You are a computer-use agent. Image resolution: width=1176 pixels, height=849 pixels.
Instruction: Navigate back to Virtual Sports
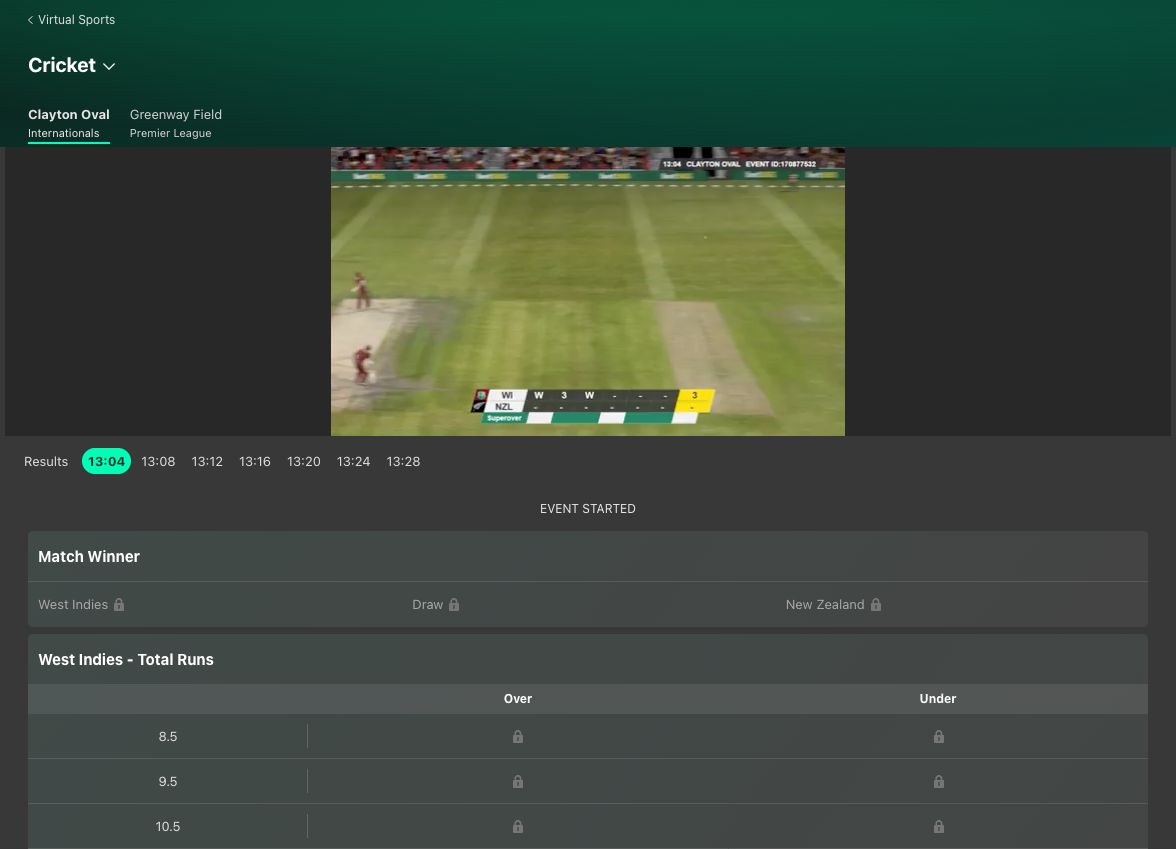click(76, 19)
